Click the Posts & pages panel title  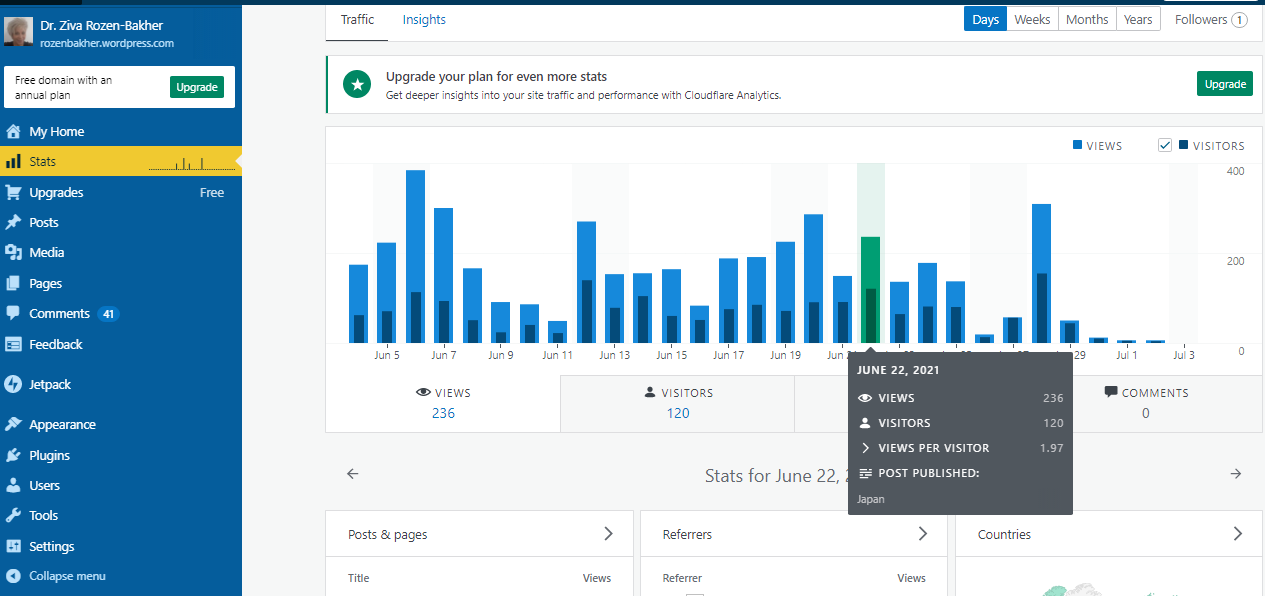point(387,535)
